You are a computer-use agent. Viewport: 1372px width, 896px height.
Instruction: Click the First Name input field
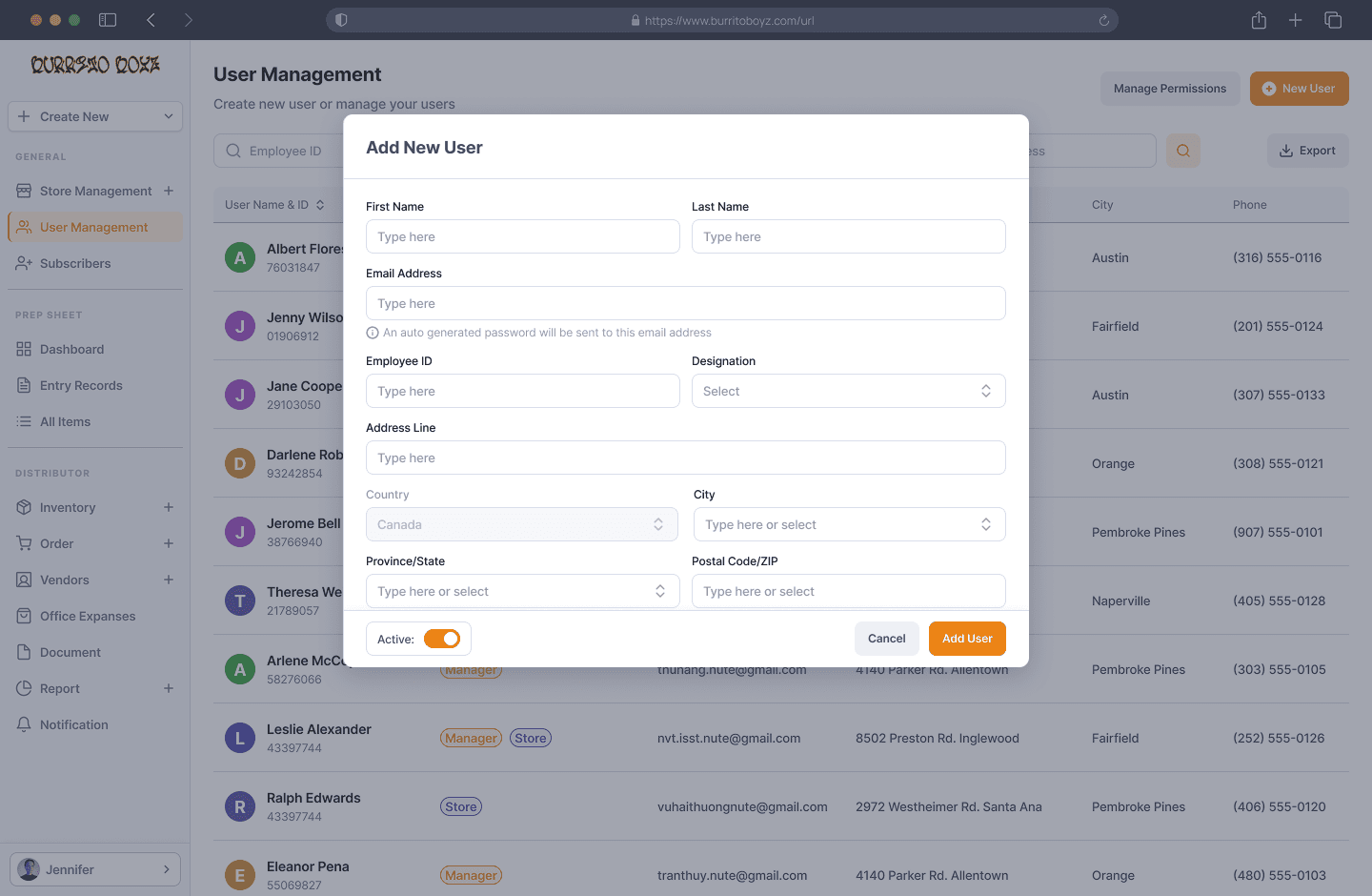[x=523, y=236]
